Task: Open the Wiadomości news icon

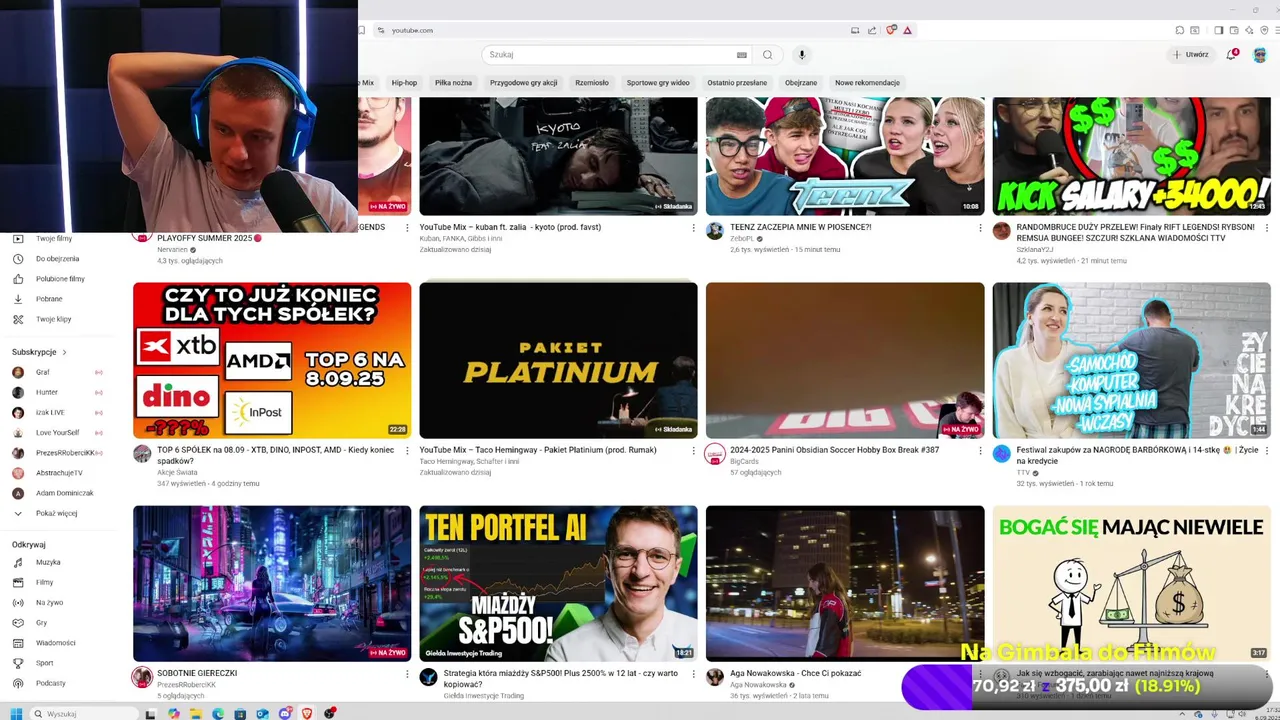Action: (x=18, y=643)
